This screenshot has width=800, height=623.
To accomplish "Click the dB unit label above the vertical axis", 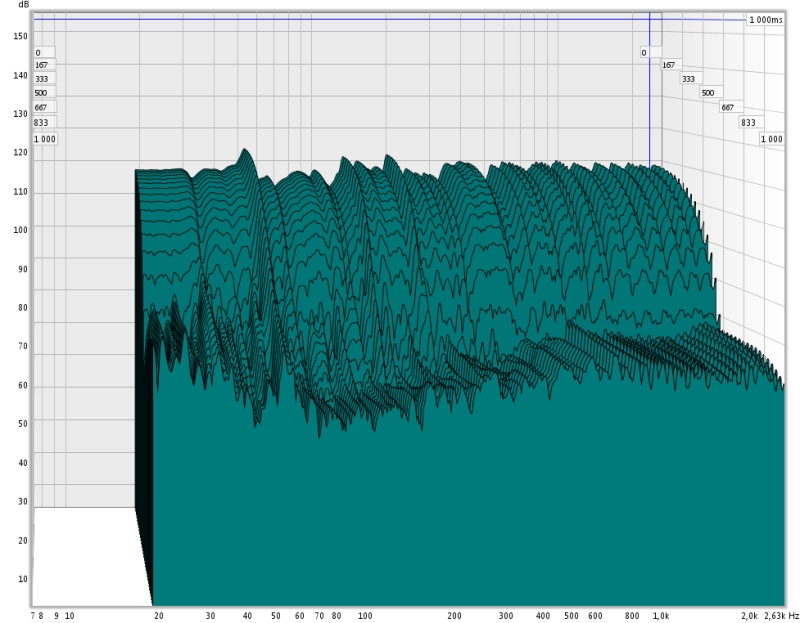I will pyautogui.click(x=23, y=5).
